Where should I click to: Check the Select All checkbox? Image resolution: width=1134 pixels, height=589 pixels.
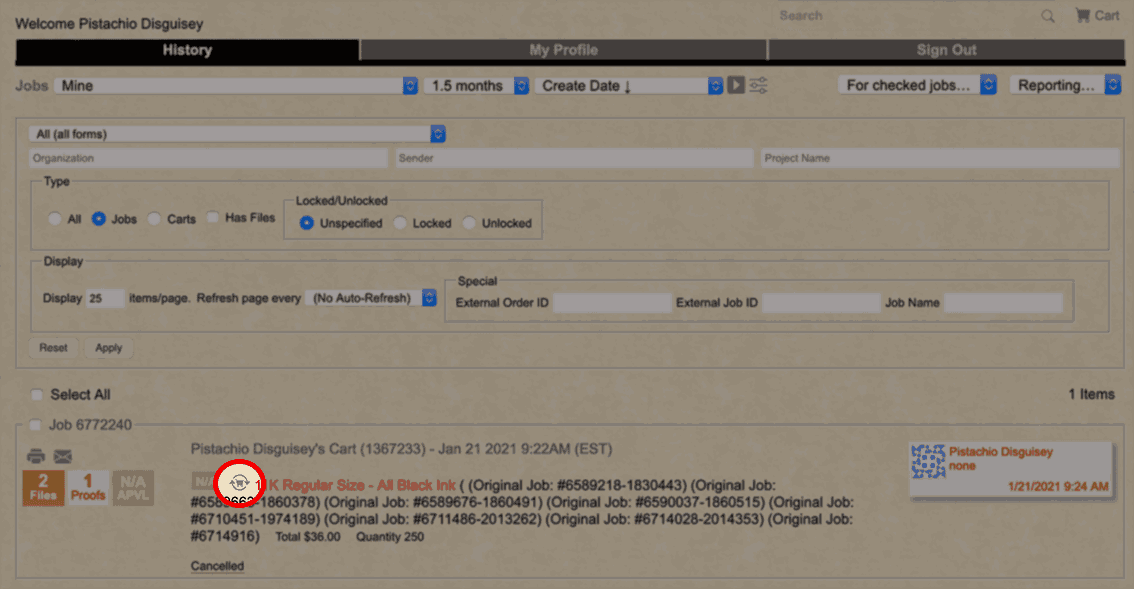coord(36,394)
